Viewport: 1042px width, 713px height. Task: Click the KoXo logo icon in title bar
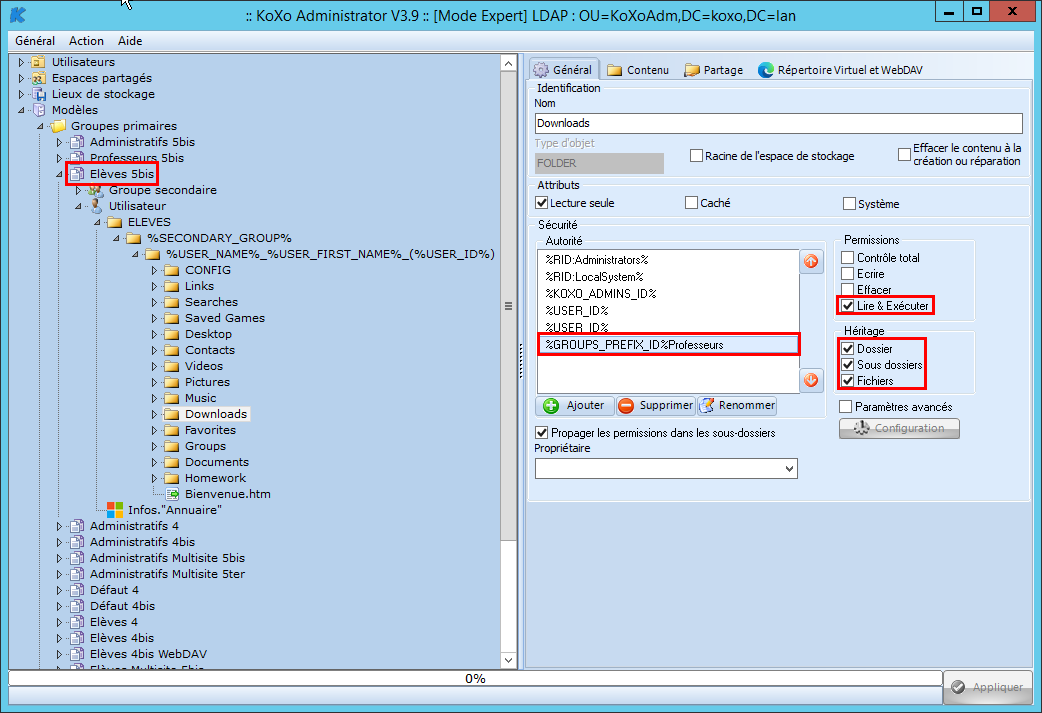(x=18, y=15)
